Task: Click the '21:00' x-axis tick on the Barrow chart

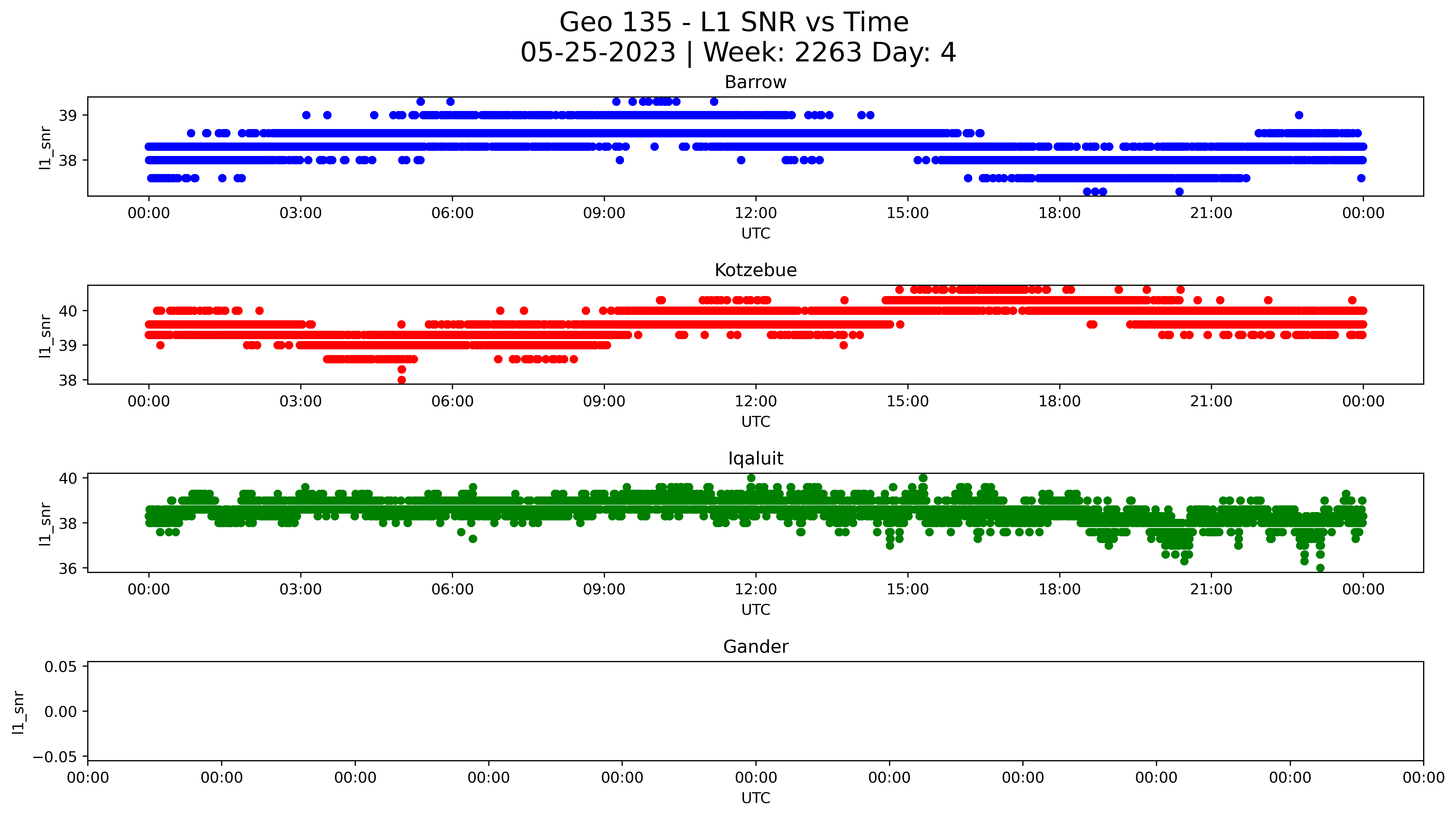Action: coord(1211,213)
